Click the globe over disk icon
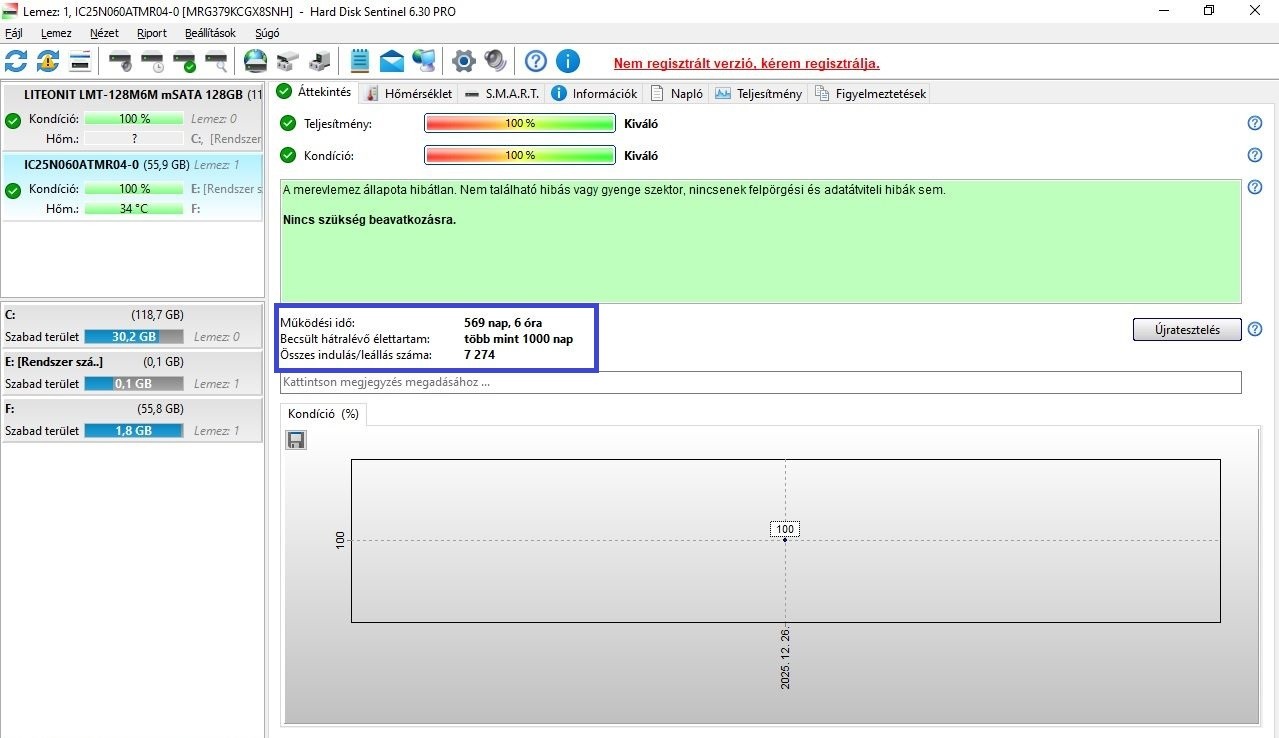Image resolution: width=1279 pixels, height=738 pixels. click(256, 61)
